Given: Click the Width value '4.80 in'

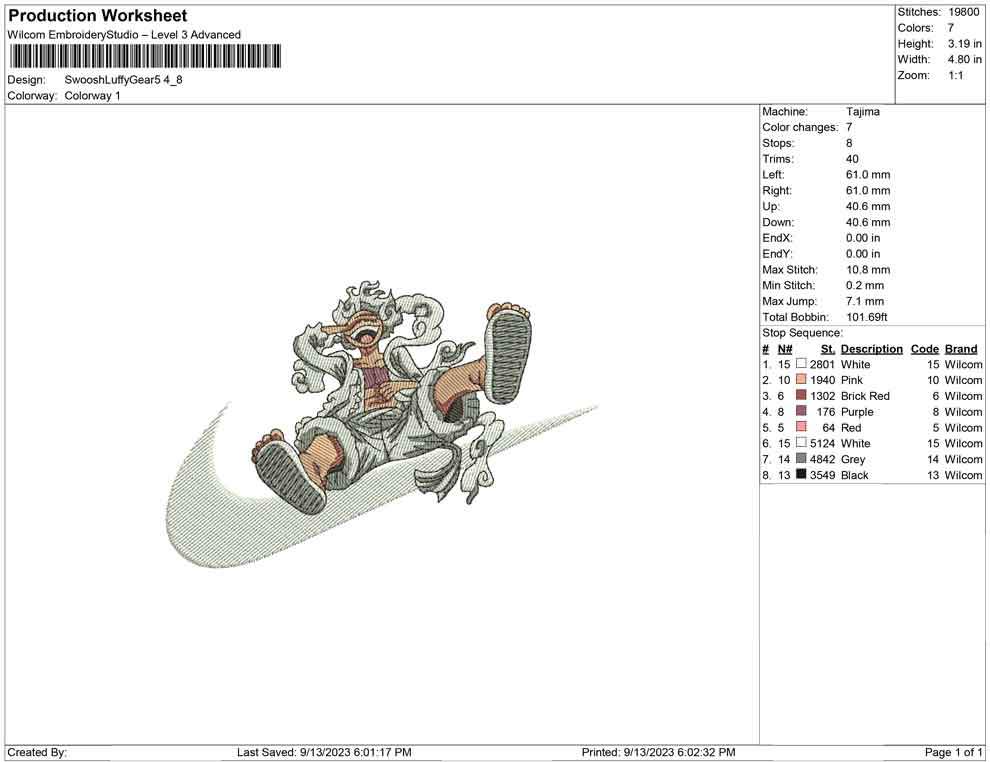Looking at the screenshot, I should click(964, 59).
